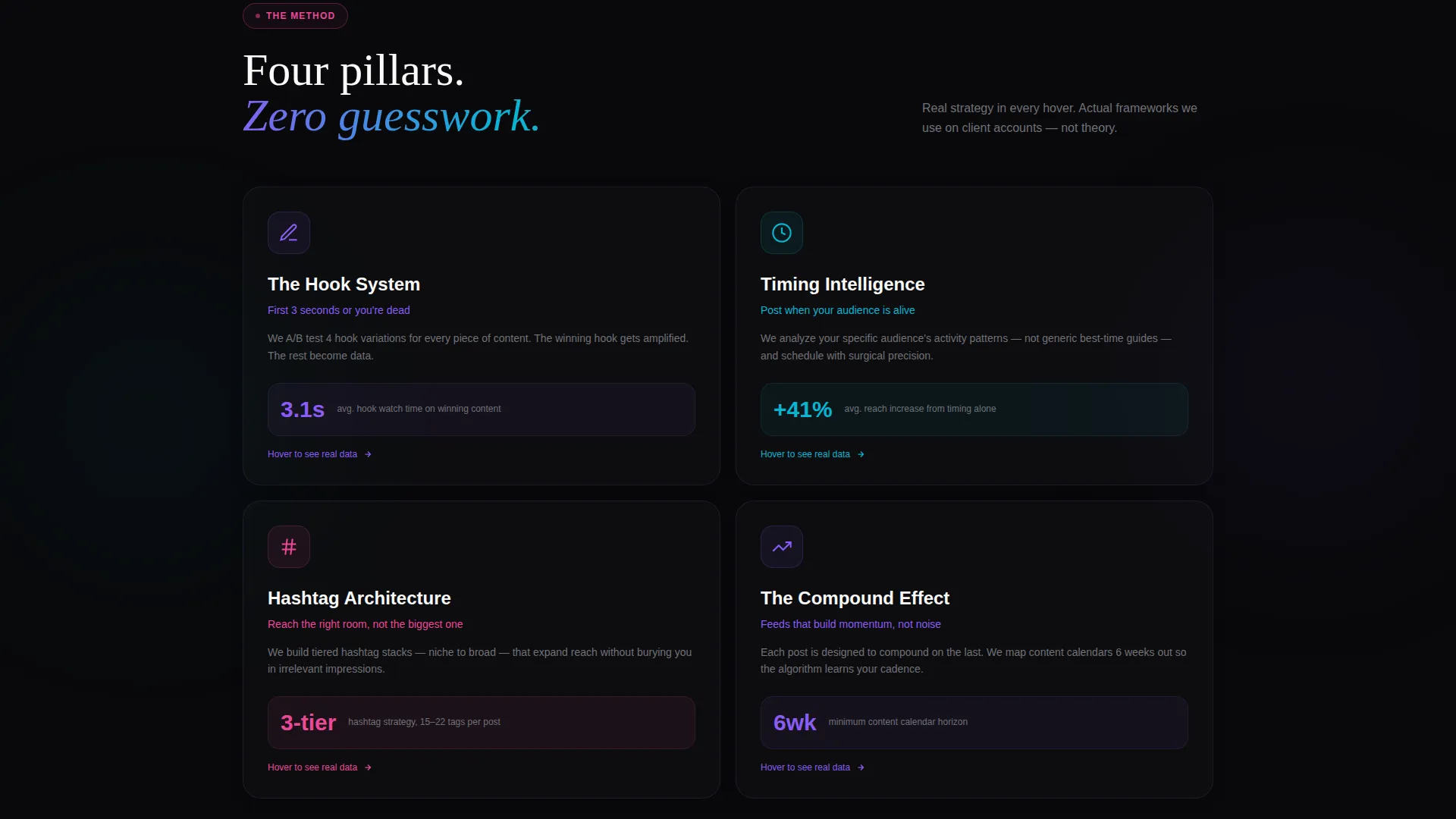
Task: Click the hashtag icon for Hashtag Architecture
Action: 289,547
